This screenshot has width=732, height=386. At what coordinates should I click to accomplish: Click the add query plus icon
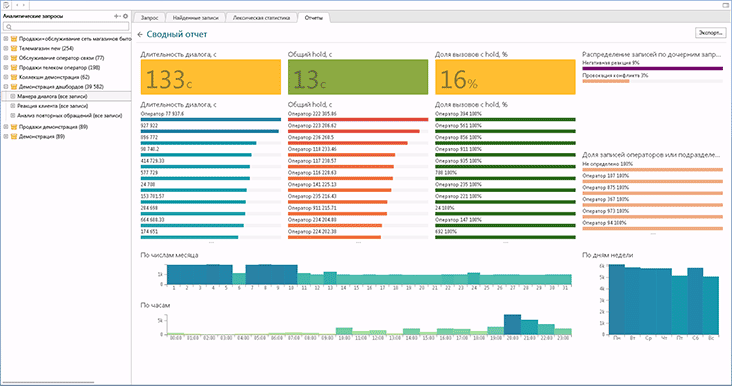pos(117,16)
